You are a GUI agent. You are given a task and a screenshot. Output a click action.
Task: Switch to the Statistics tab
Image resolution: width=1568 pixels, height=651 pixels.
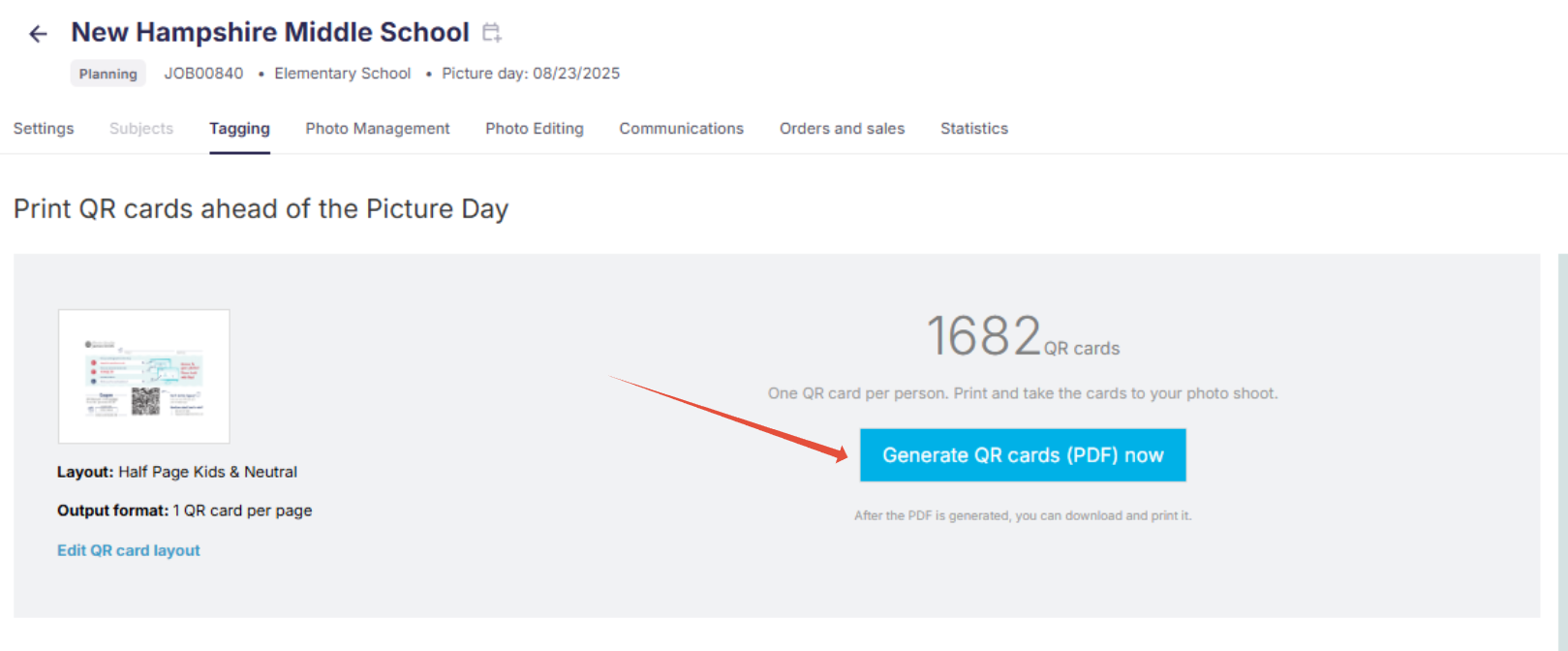click(974, 129)
